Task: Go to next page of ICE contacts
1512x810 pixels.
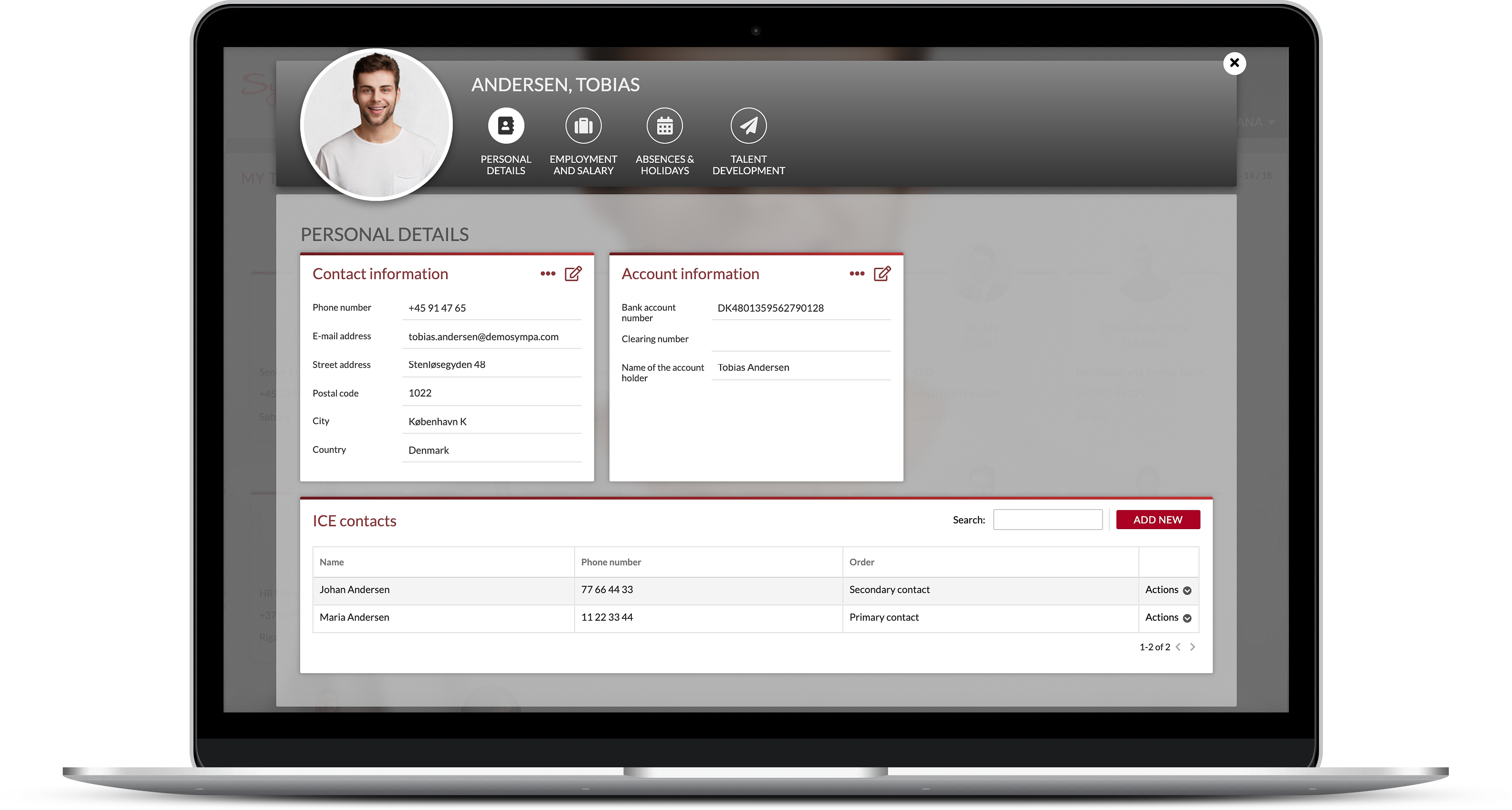Action: tap(1193, 647)
